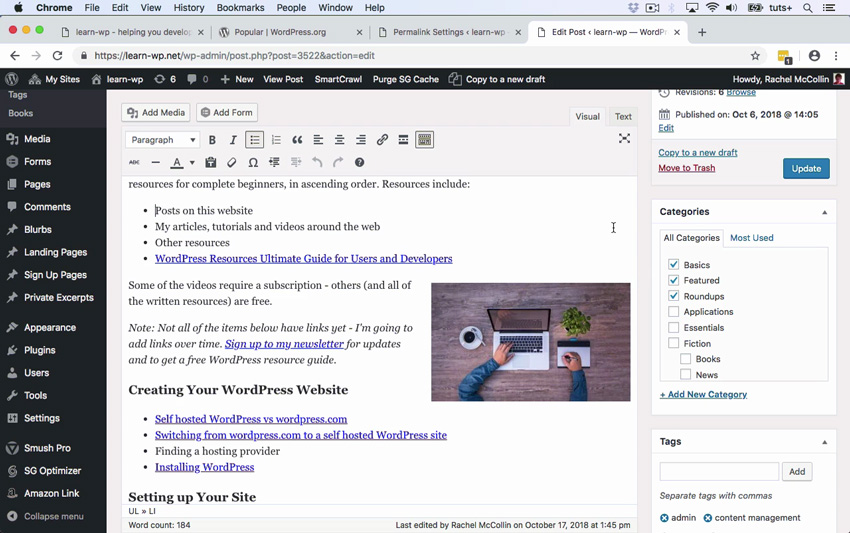The image size is (850, 533).
Task: Click Copy to a new draft sidebar link
Action: pos(698,153)
